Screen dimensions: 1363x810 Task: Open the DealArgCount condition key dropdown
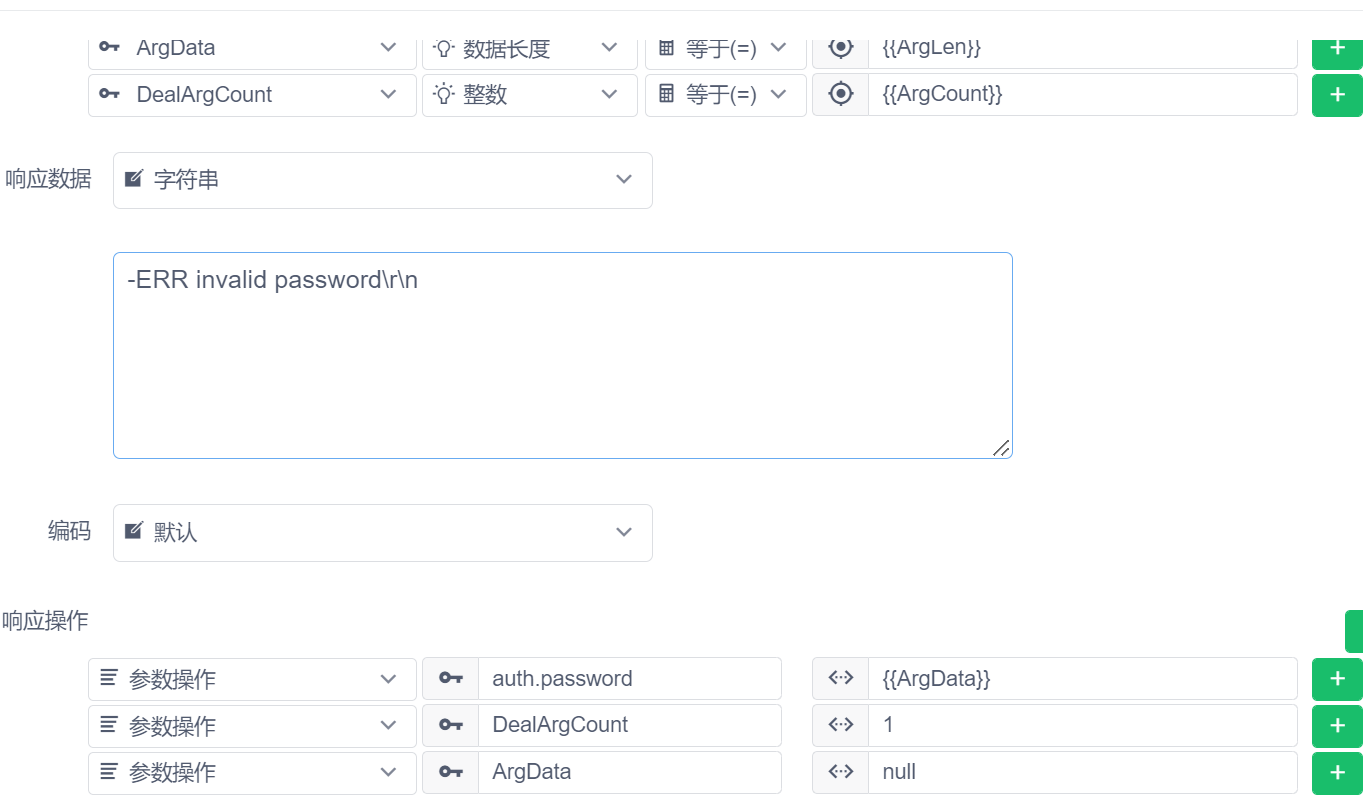252,95
